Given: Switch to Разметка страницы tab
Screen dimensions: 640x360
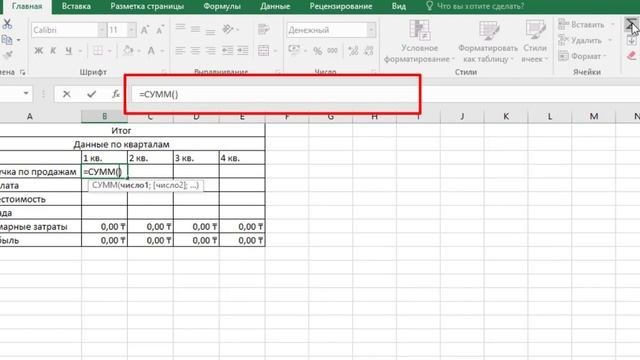Looking at the screenshot, I should click(147, 6).
